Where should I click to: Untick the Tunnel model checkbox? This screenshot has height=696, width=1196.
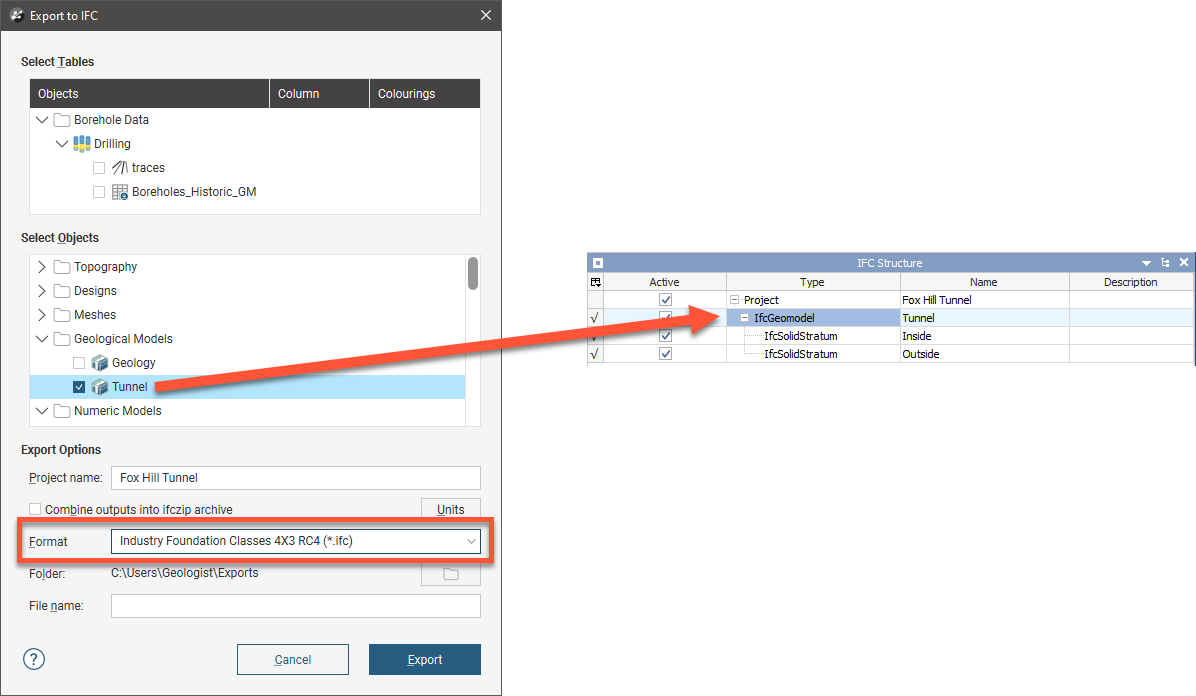[x=79, y=387]
